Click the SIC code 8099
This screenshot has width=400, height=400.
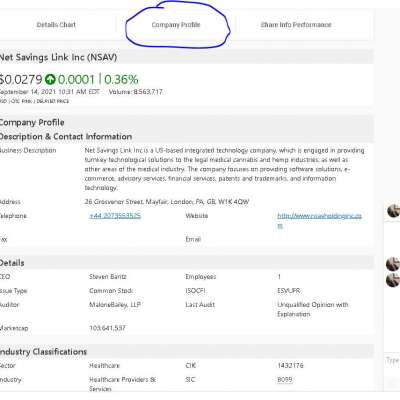(x=285, y=380)
